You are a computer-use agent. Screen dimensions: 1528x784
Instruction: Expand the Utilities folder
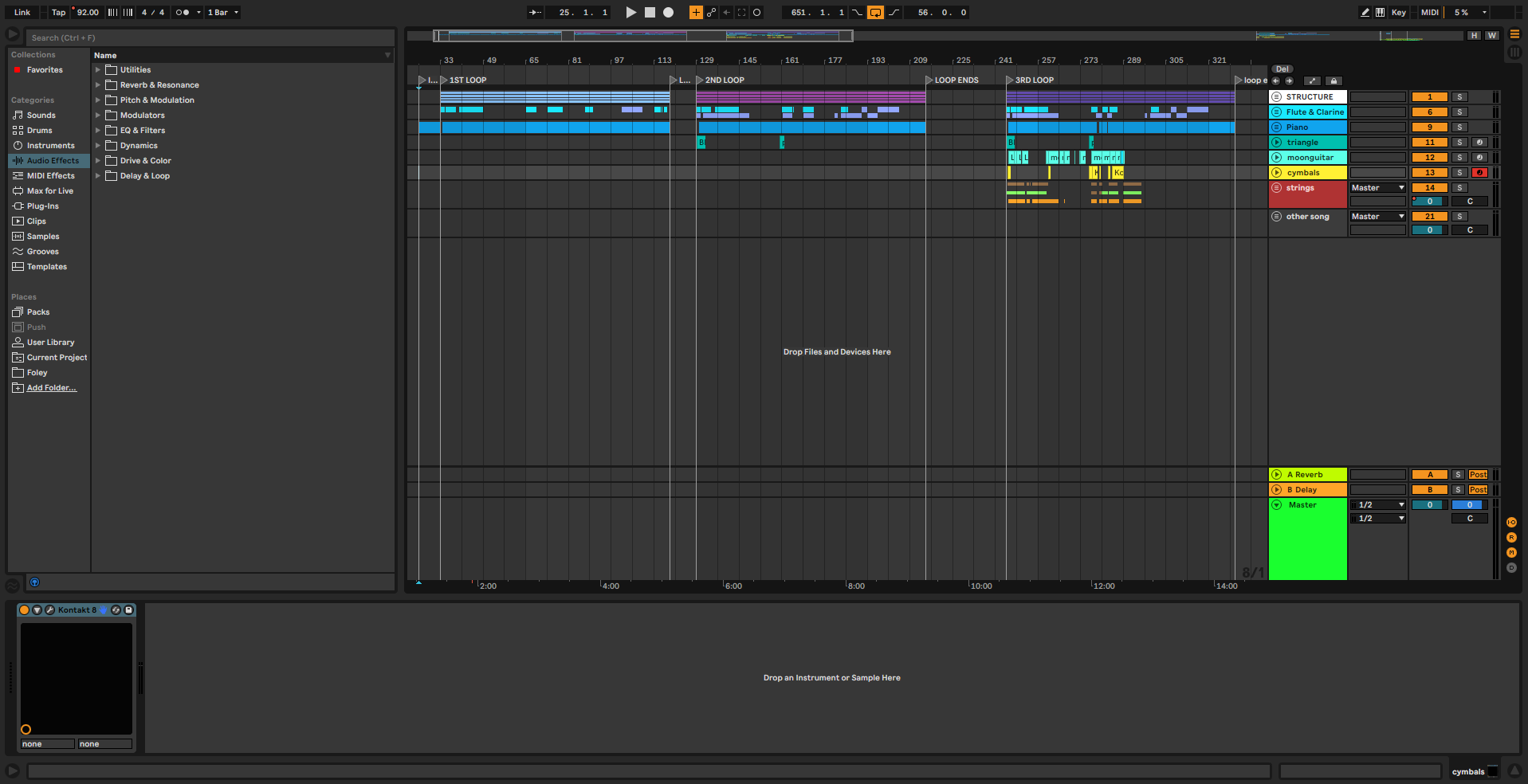coord(98,70)
